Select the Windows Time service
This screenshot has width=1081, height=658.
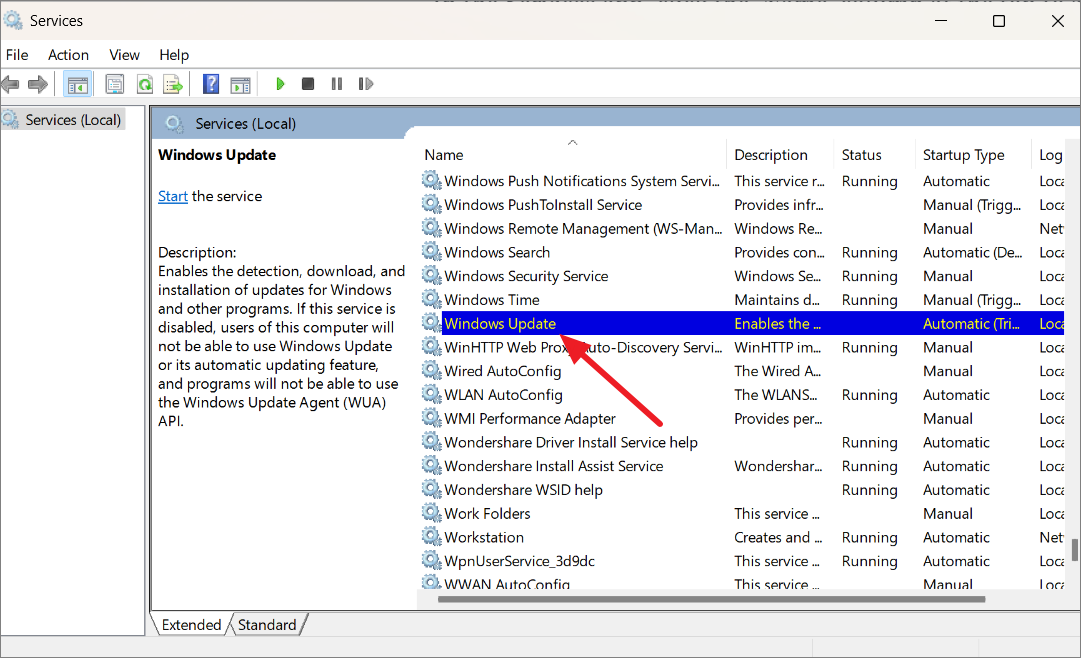742,299
